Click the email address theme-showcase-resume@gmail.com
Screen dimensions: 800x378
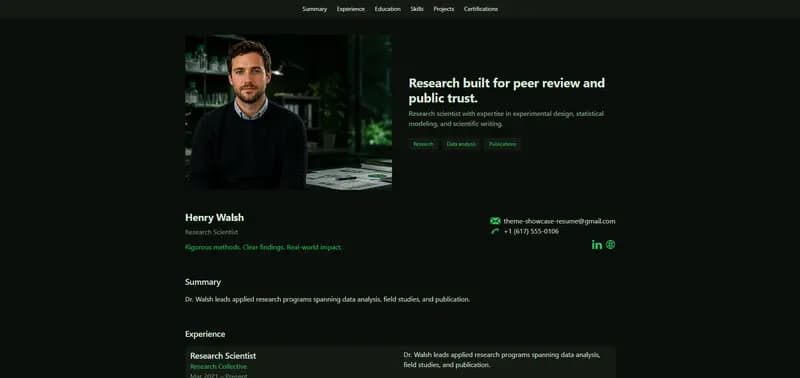(x=559, y=221)
